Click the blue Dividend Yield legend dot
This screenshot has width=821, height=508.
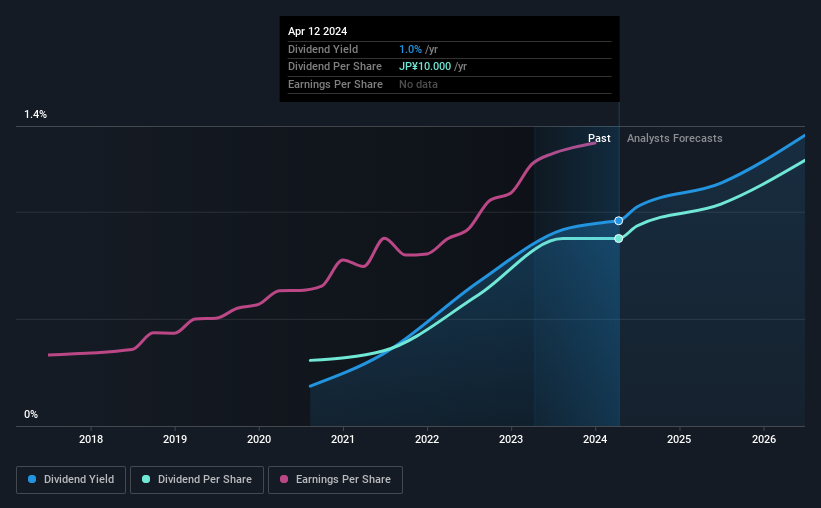click(x=32, y=479)
